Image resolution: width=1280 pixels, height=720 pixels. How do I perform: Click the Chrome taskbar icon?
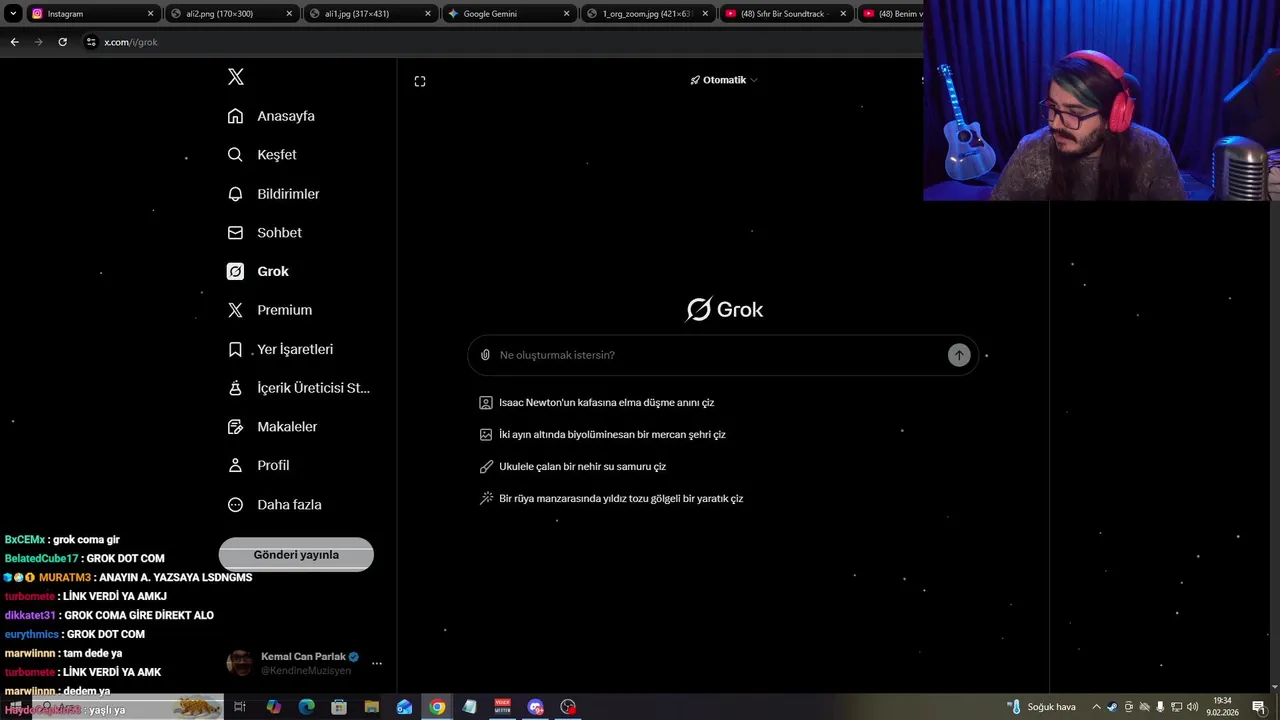point(437,707)
